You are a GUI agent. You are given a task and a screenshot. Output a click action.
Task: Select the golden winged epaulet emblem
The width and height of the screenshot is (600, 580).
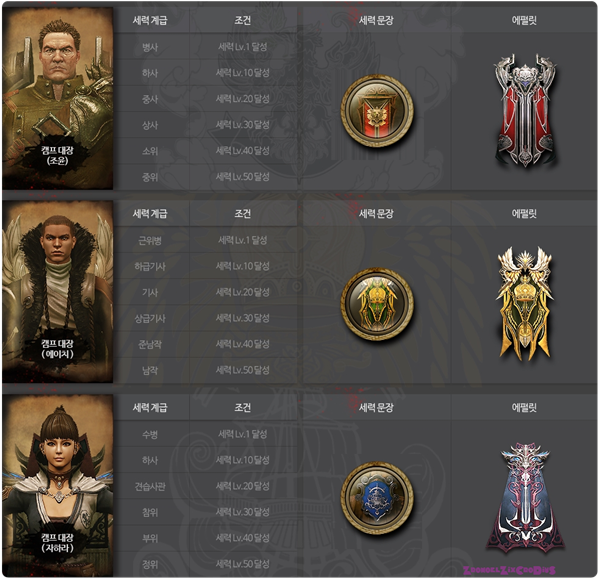524,303
